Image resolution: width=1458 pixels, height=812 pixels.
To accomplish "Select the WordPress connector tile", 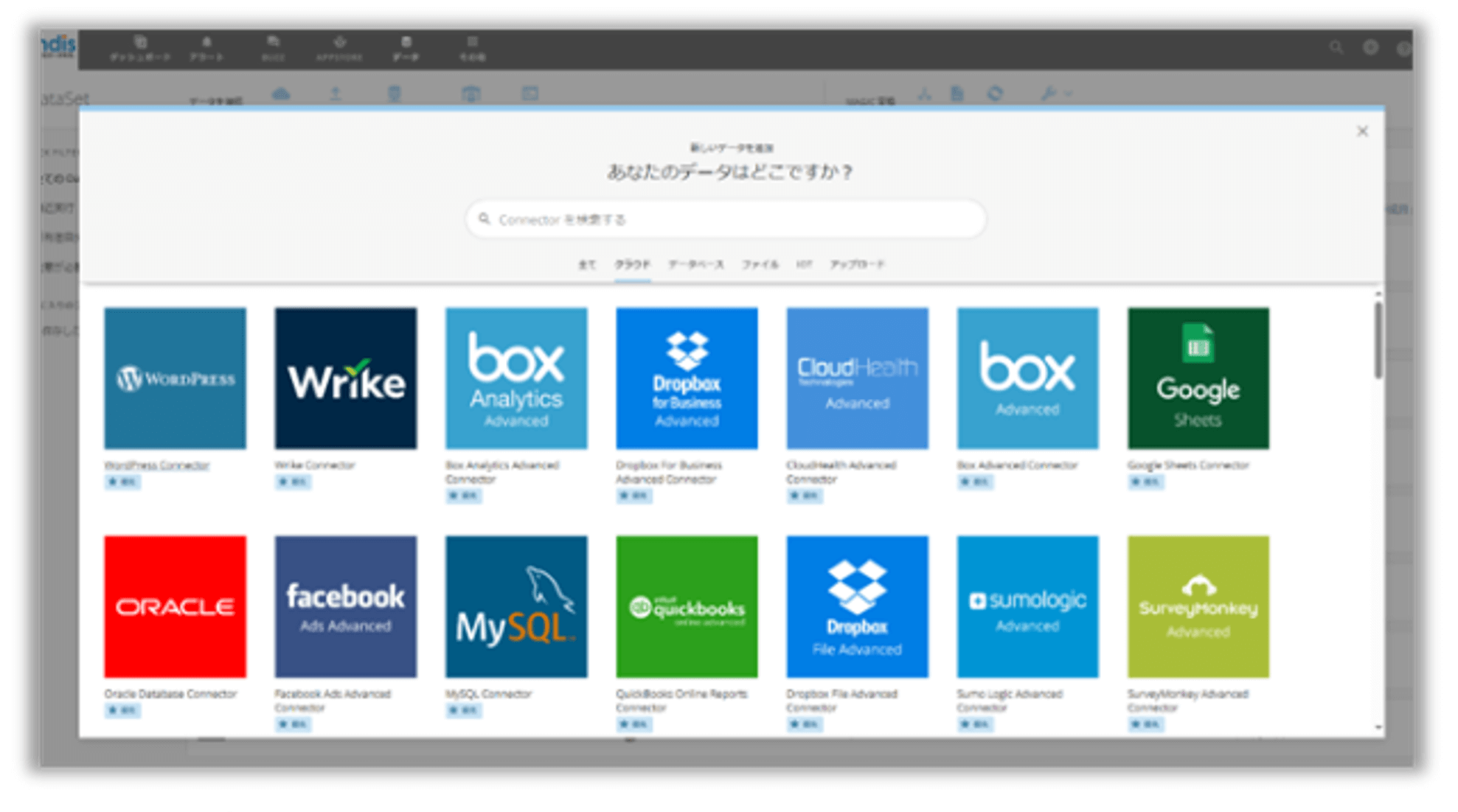I will coord(175,378).
